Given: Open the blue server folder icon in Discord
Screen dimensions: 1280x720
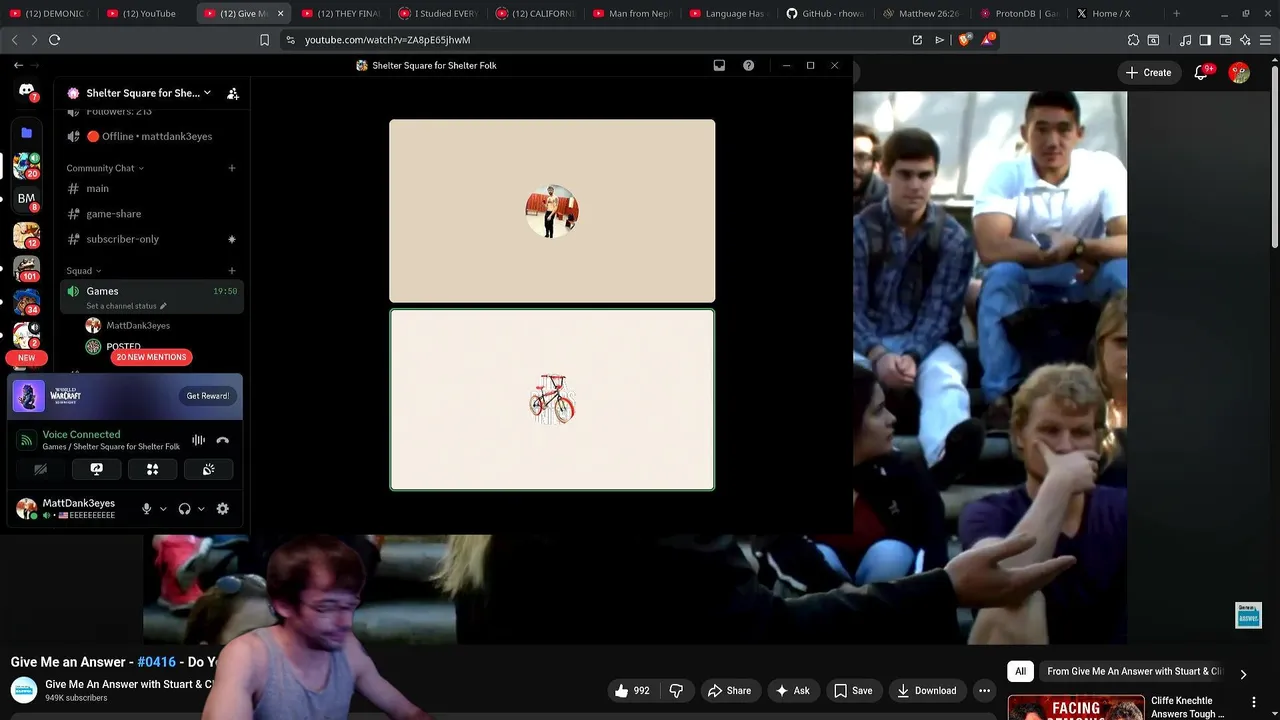Looking at the screenshot, I should coord(27,132).
